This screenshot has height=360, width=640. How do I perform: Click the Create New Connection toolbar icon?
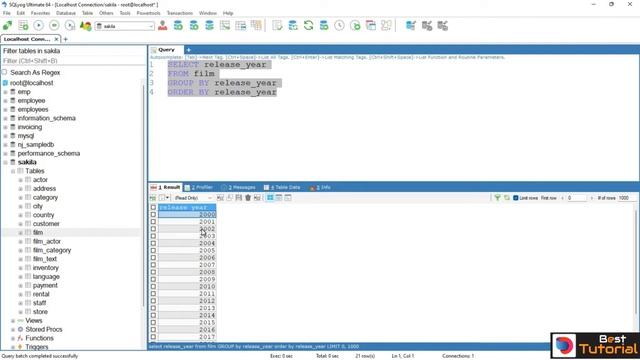coord(7,26)
